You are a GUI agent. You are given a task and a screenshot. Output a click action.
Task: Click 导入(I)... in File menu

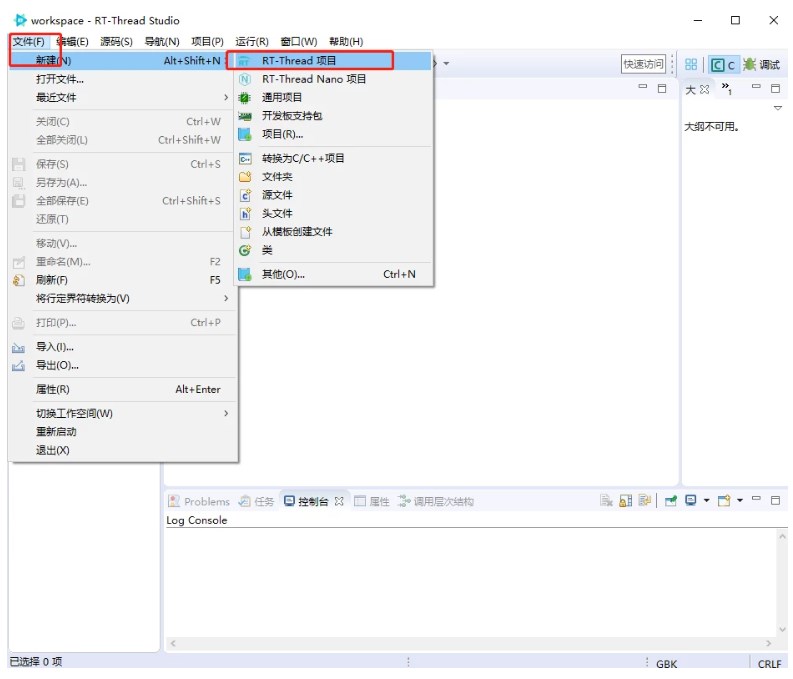click(123, 347)
